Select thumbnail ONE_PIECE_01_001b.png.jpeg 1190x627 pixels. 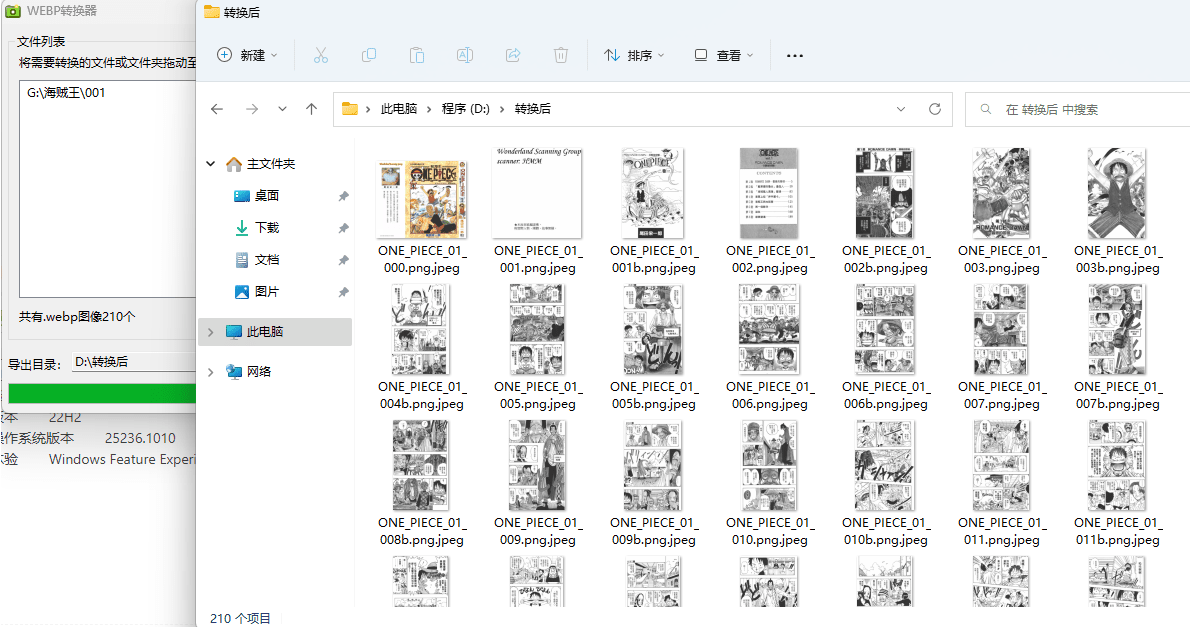pos(653,193)
